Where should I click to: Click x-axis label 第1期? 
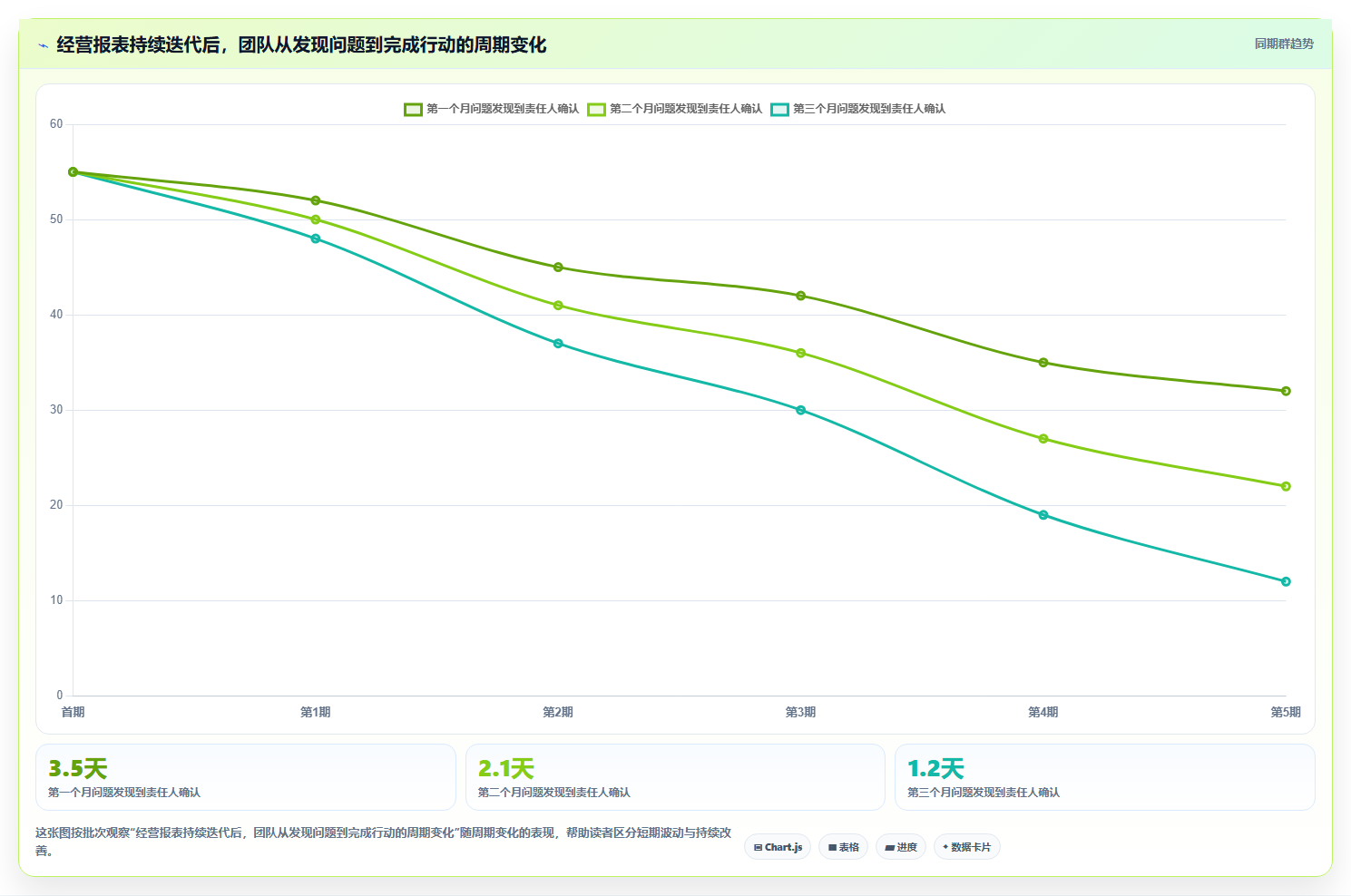[316, 712]
